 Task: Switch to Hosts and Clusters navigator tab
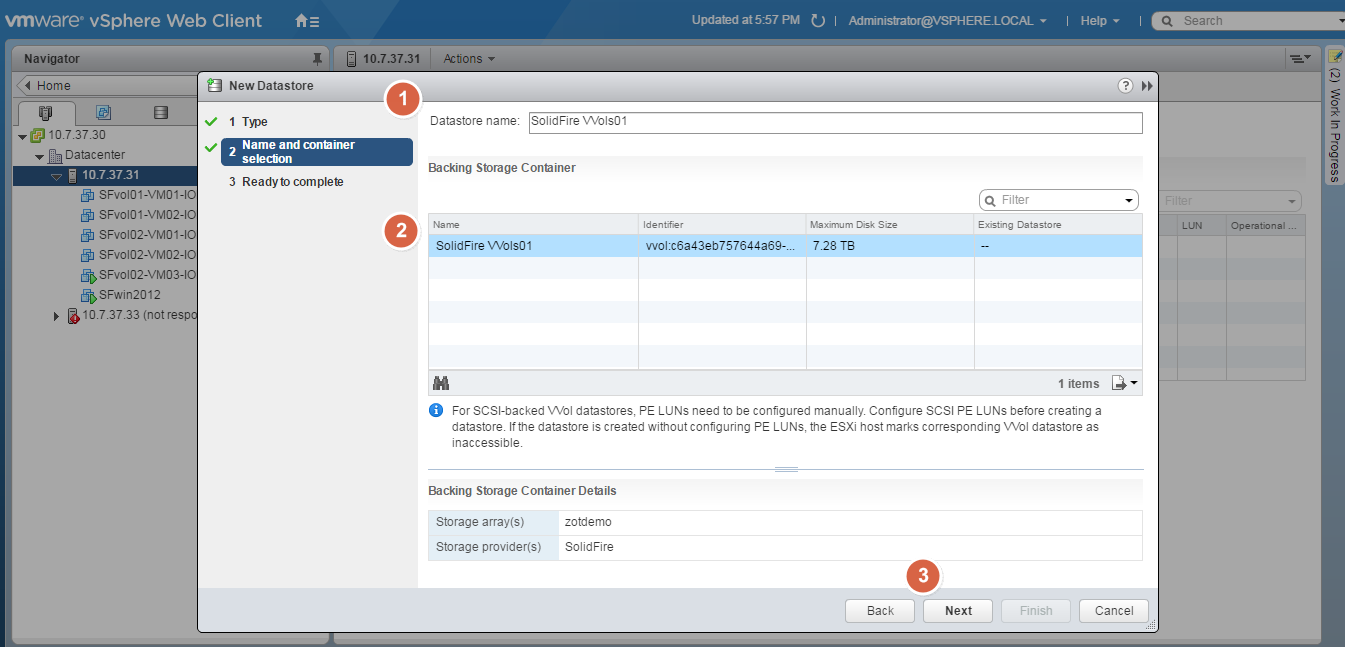tap(45, 112)
